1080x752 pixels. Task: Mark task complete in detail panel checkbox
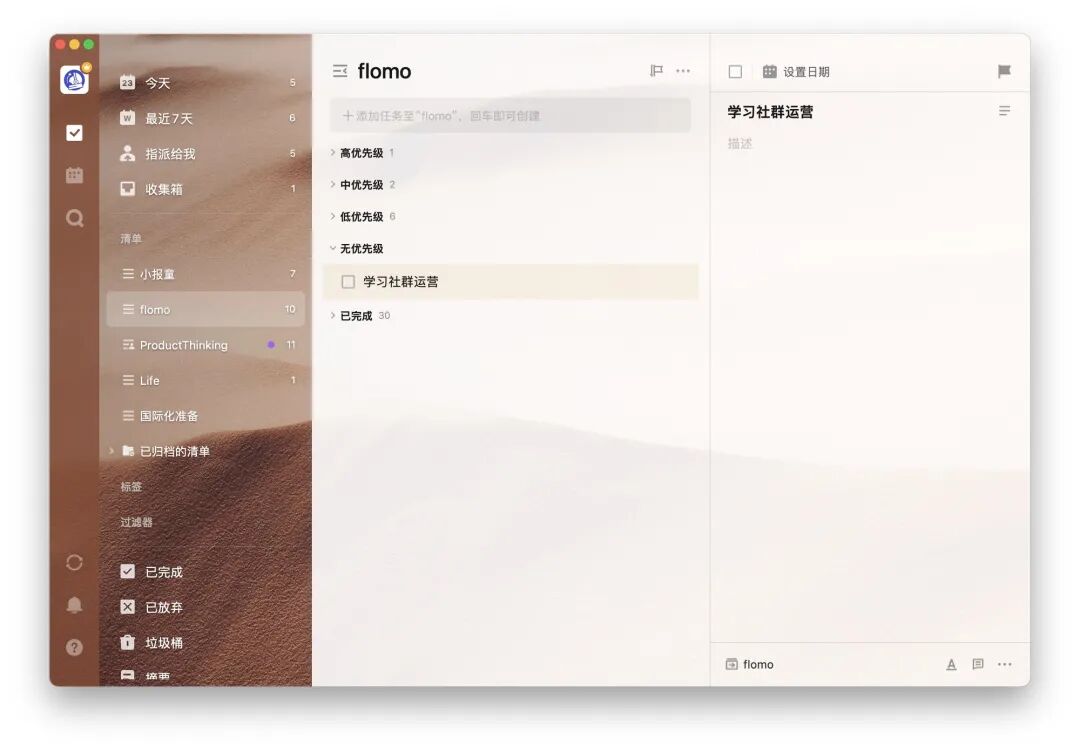click(x=736, y=72)
